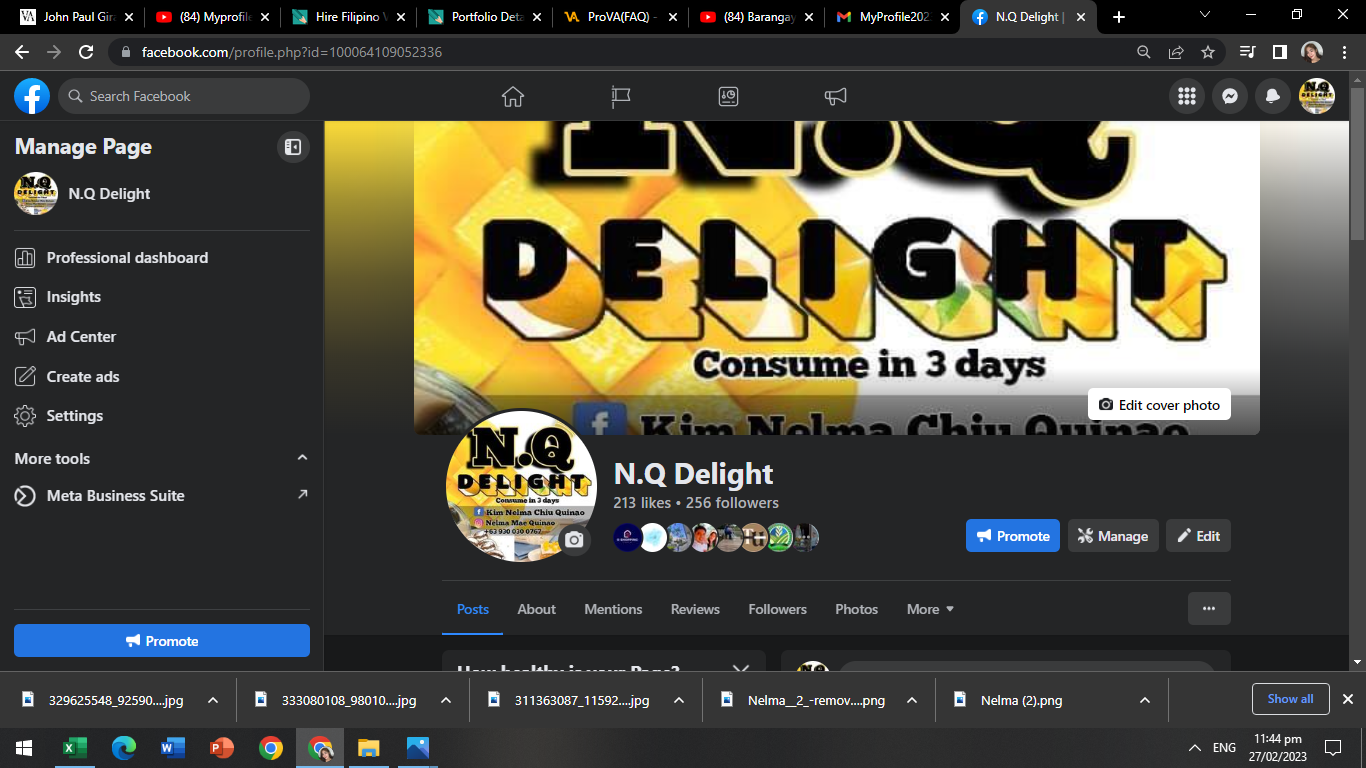
Task: Click the Facebook logo icon
Action: tap(32, 96)
